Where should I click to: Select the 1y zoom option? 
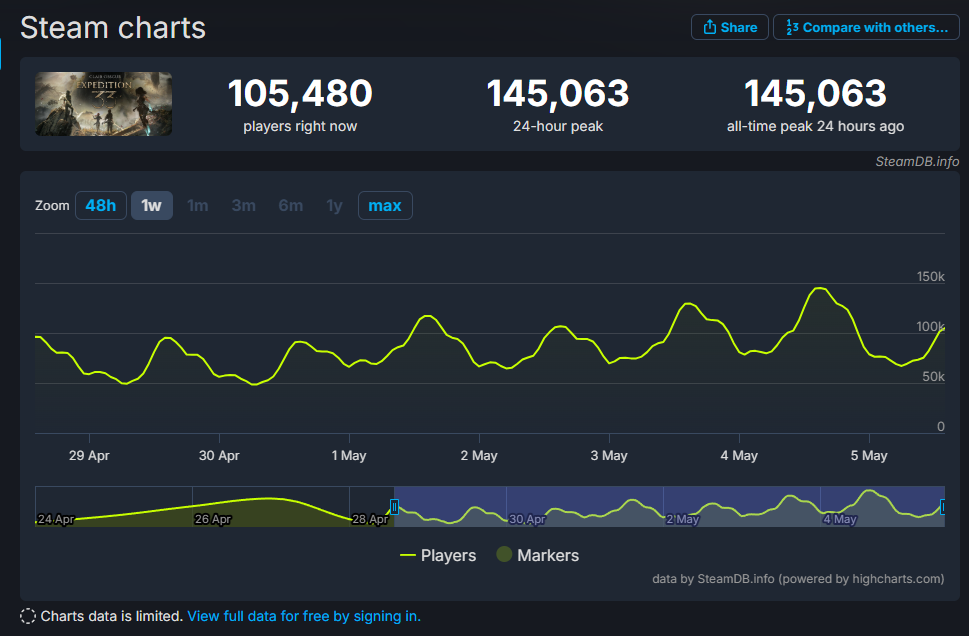(x=334, y=205)
